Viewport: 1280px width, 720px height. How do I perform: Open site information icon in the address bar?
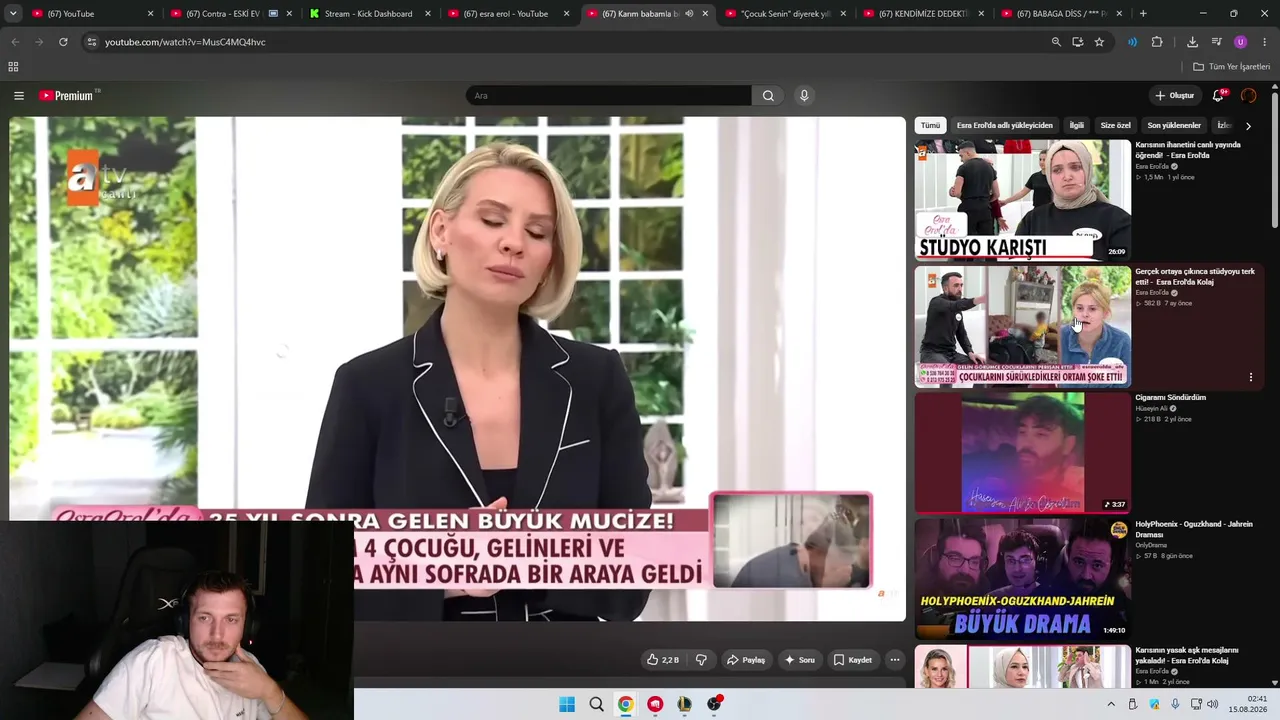(91, 42)
